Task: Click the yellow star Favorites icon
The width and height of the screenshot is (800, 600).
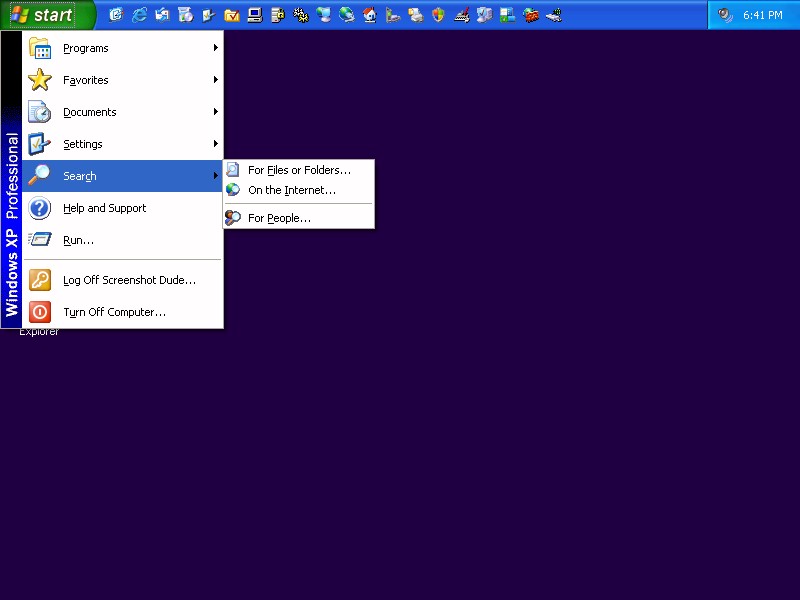Action: tap(39, 80)
